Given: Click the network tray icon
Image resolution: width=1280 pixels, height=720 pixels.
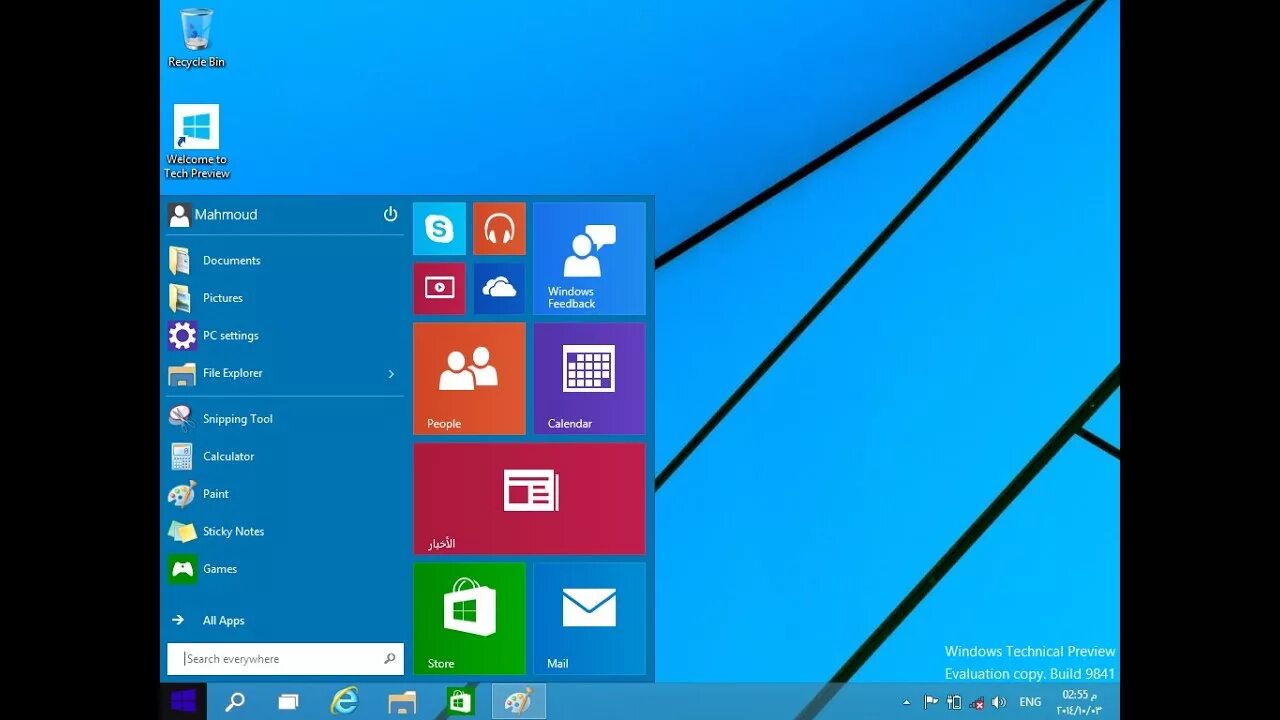Looking at the screenshot, I should (x=977, y=703).
